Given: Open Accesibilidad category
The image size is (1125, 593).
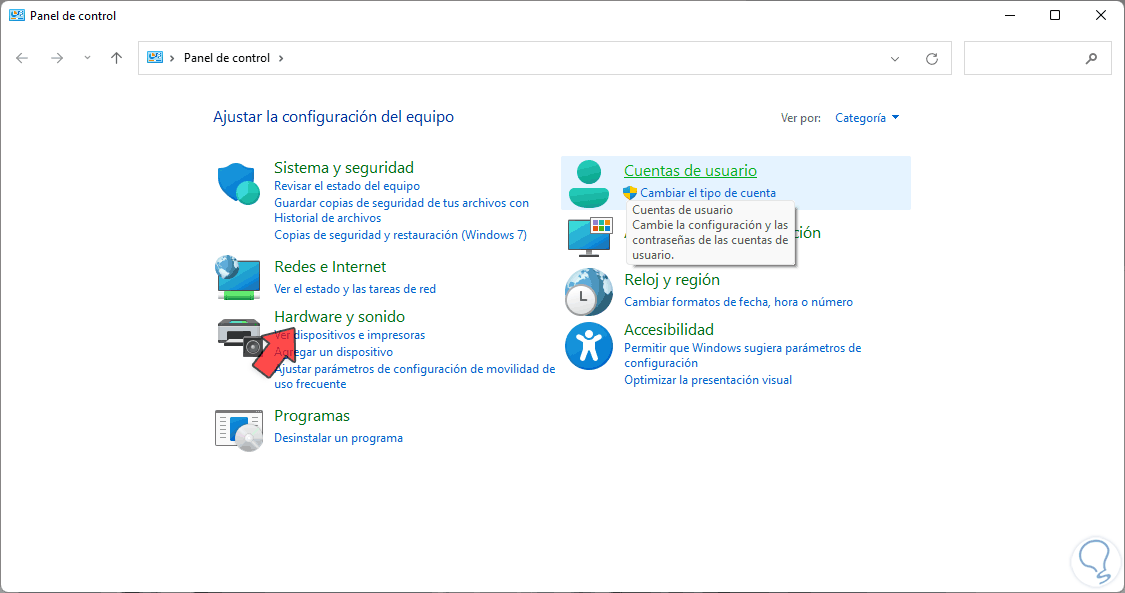Looking at the screenshot, I should 669,330.
